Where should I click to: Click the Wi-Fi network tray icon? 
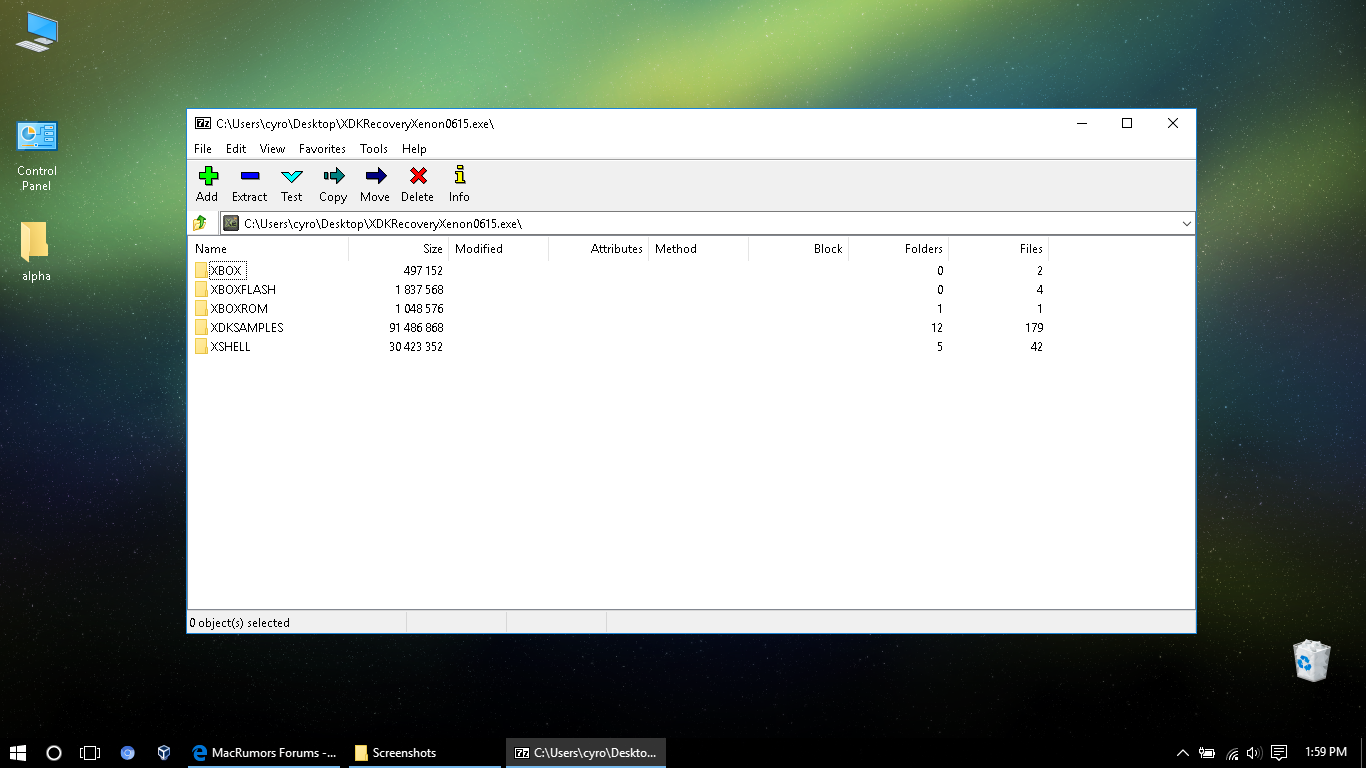point(1232,753)
